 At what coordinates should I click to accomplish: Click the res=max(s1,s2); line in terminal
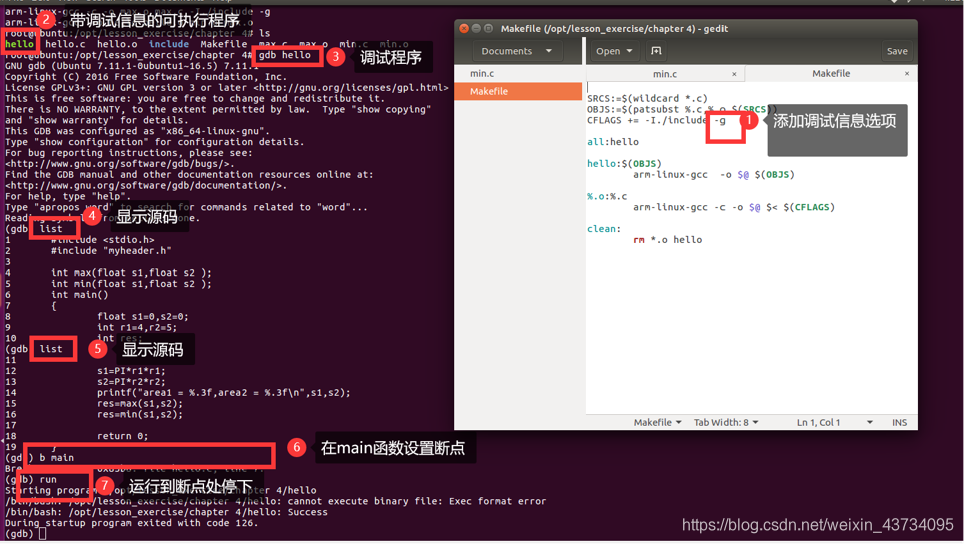[x=140, y=404]
